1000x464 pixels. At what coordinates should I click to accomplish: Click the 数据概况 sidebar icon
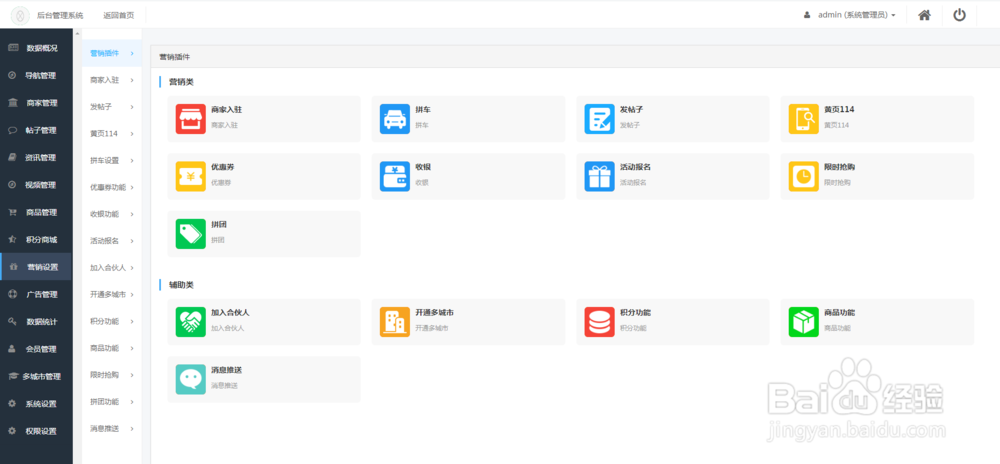[x=13, y=48]
